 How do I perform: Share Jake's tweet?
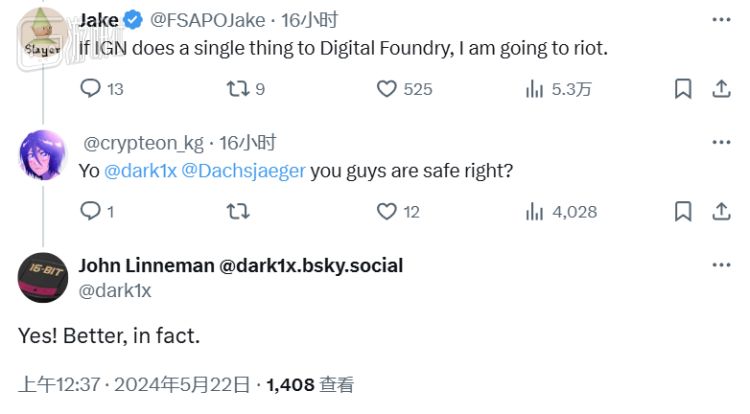(720, 89)
